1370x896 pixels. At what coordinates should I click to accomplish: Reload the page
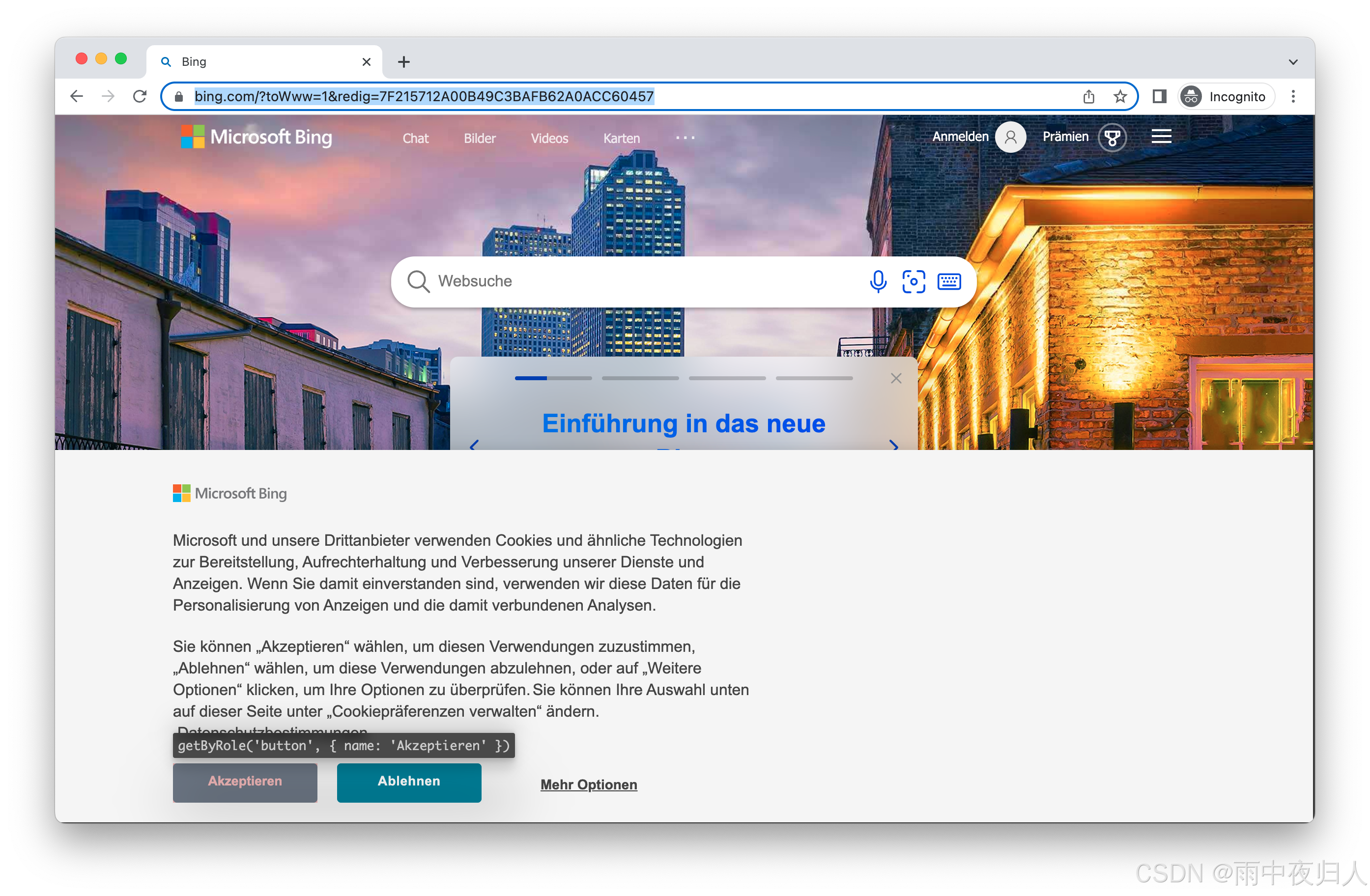[x=140, y=96]
